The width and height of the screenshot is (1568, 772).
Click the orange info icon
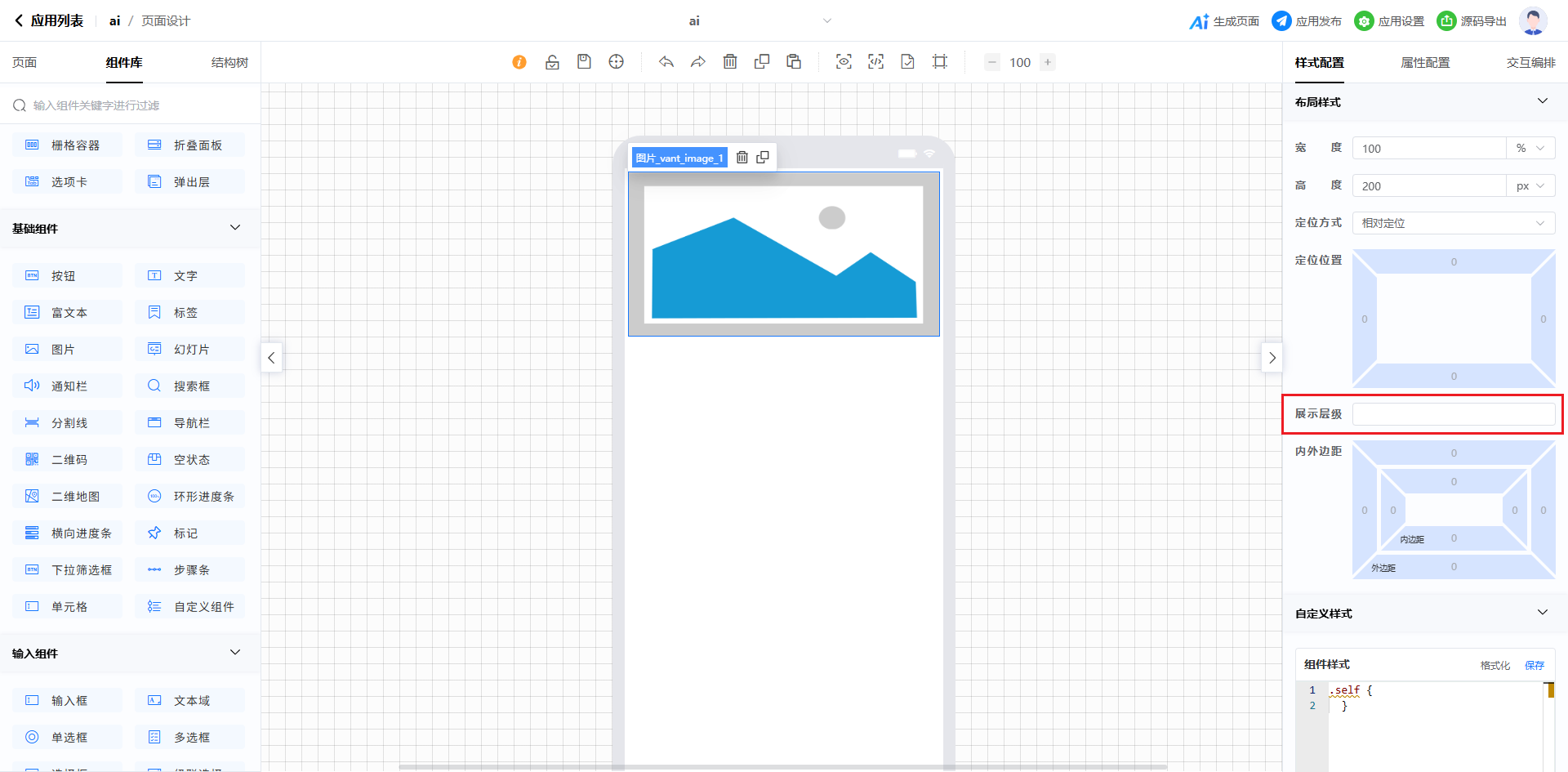tap(519, 62)
